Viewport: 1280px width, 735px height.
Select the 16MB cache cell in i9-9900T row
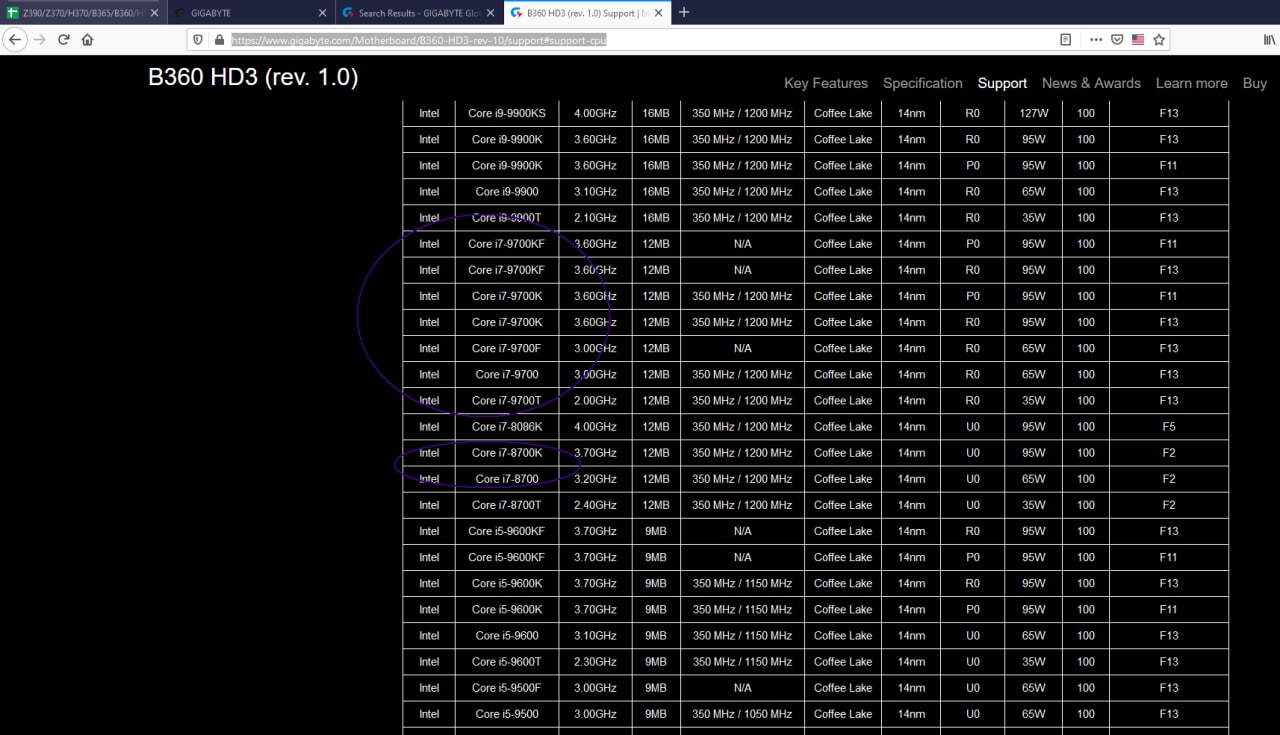pos(656,218)
